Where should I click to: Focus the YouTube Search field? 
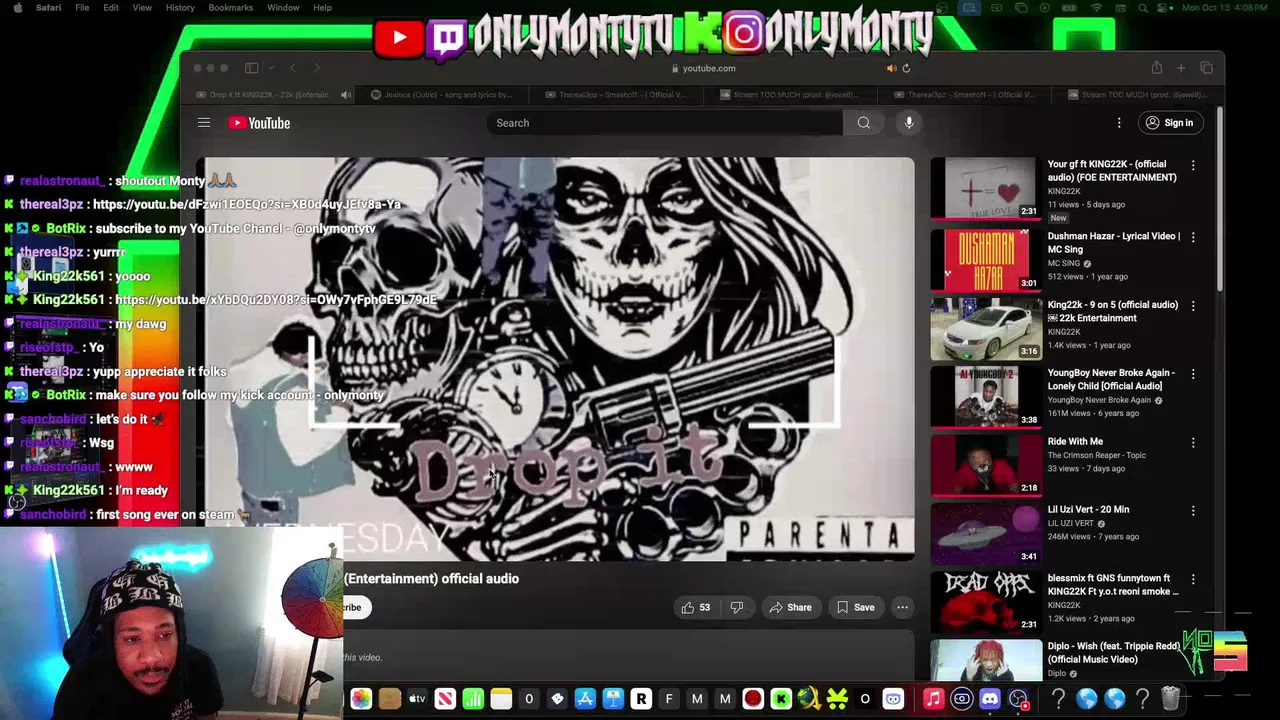click(x=665, y=123)
